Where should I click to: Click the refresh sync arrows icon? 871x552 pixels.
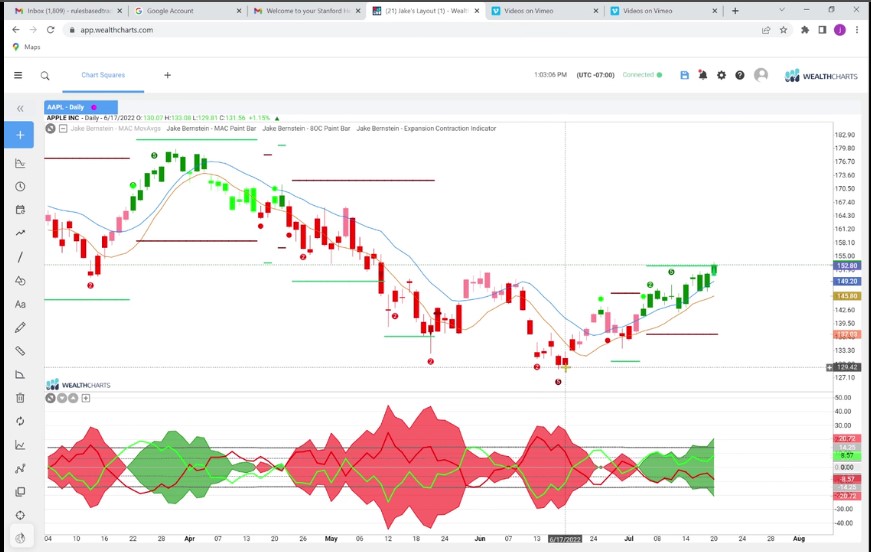[20, 421]
